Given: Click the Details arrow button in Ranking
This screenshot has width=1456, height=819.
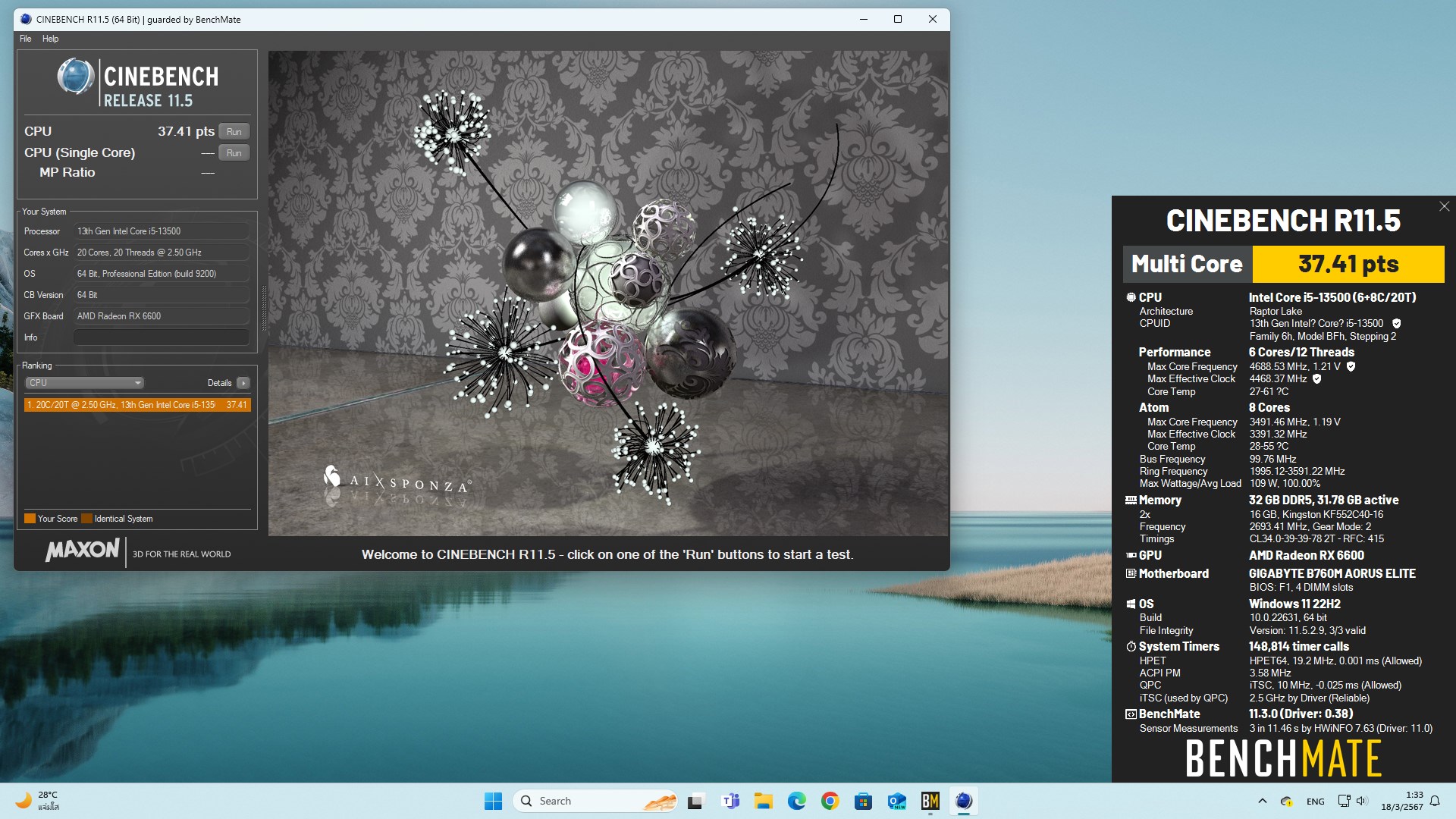Looking at the screenshot, I should (243, 383).
